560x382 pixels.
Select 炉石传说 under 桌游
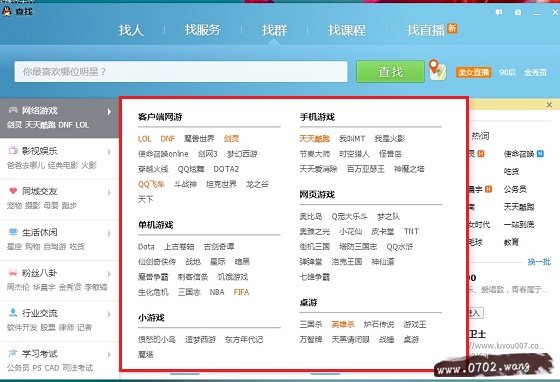[x=379, y=324]
